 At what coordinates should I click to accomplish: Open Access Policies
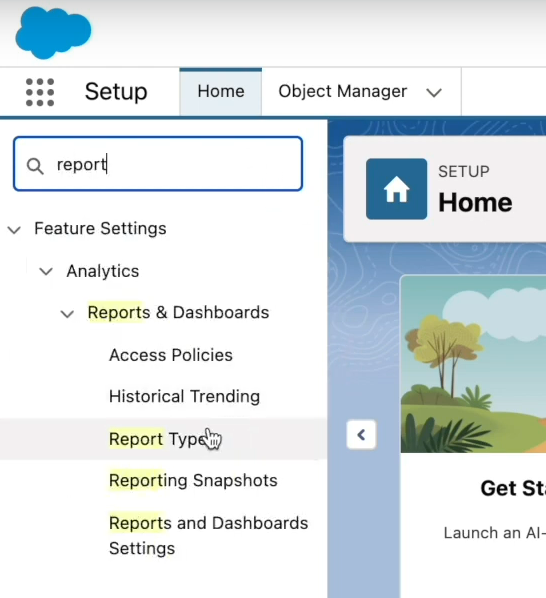pos(171,355)
